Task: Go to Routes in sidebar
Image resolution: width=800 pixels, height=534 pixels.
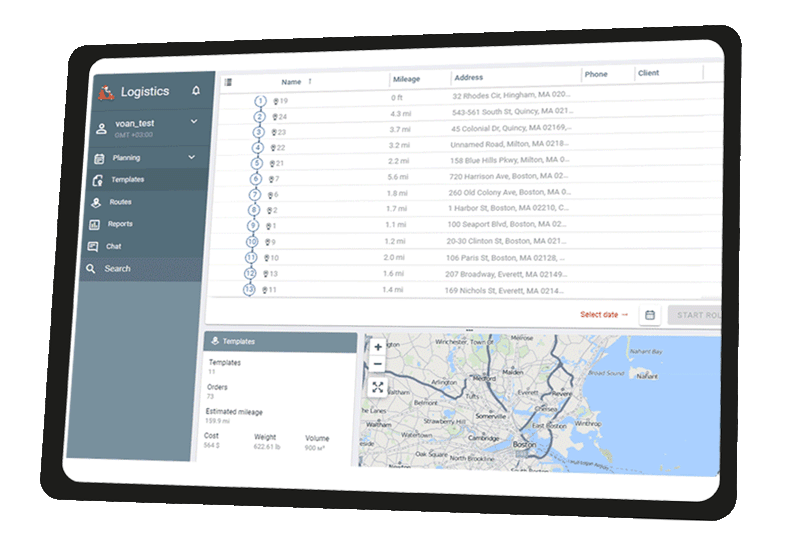Action: tap(120, 202)
